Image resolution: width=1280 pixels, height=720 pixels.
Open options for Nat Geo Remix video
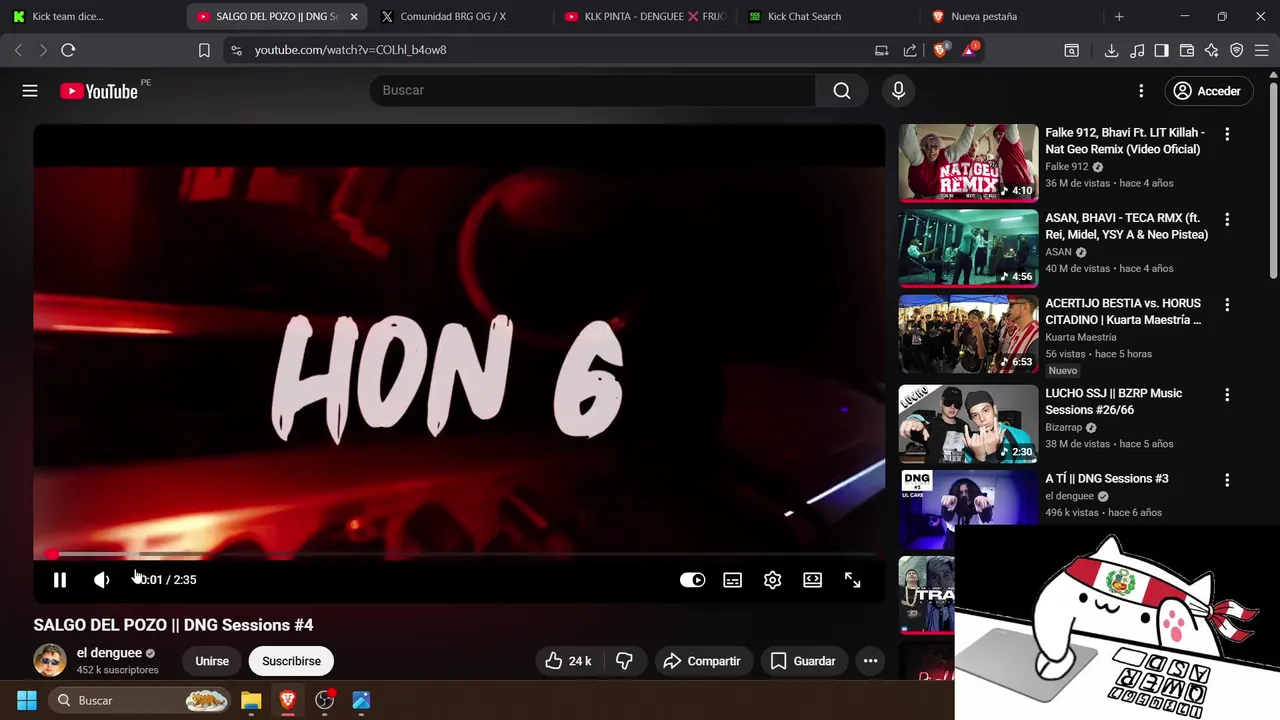click(x=1227, y=133)
